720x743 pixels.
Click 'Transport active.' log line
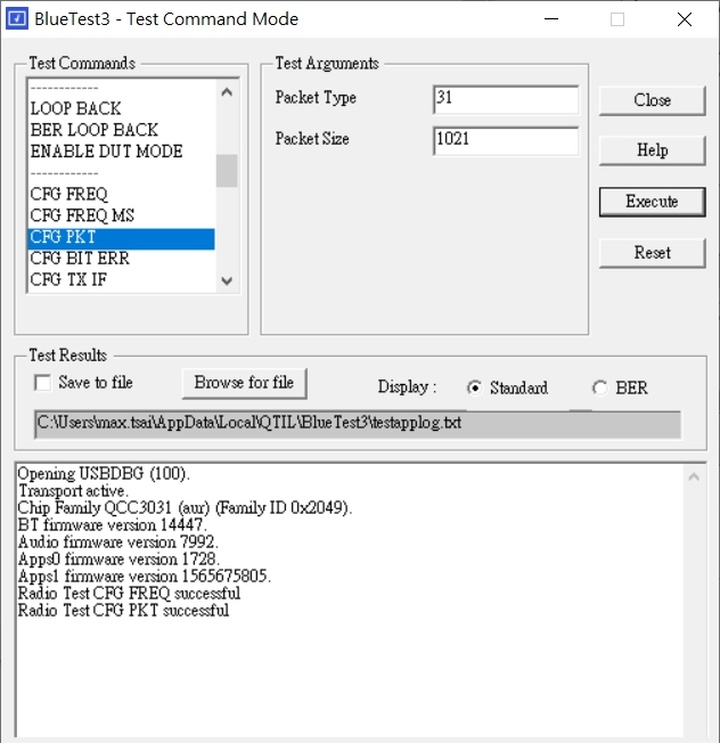73,491
